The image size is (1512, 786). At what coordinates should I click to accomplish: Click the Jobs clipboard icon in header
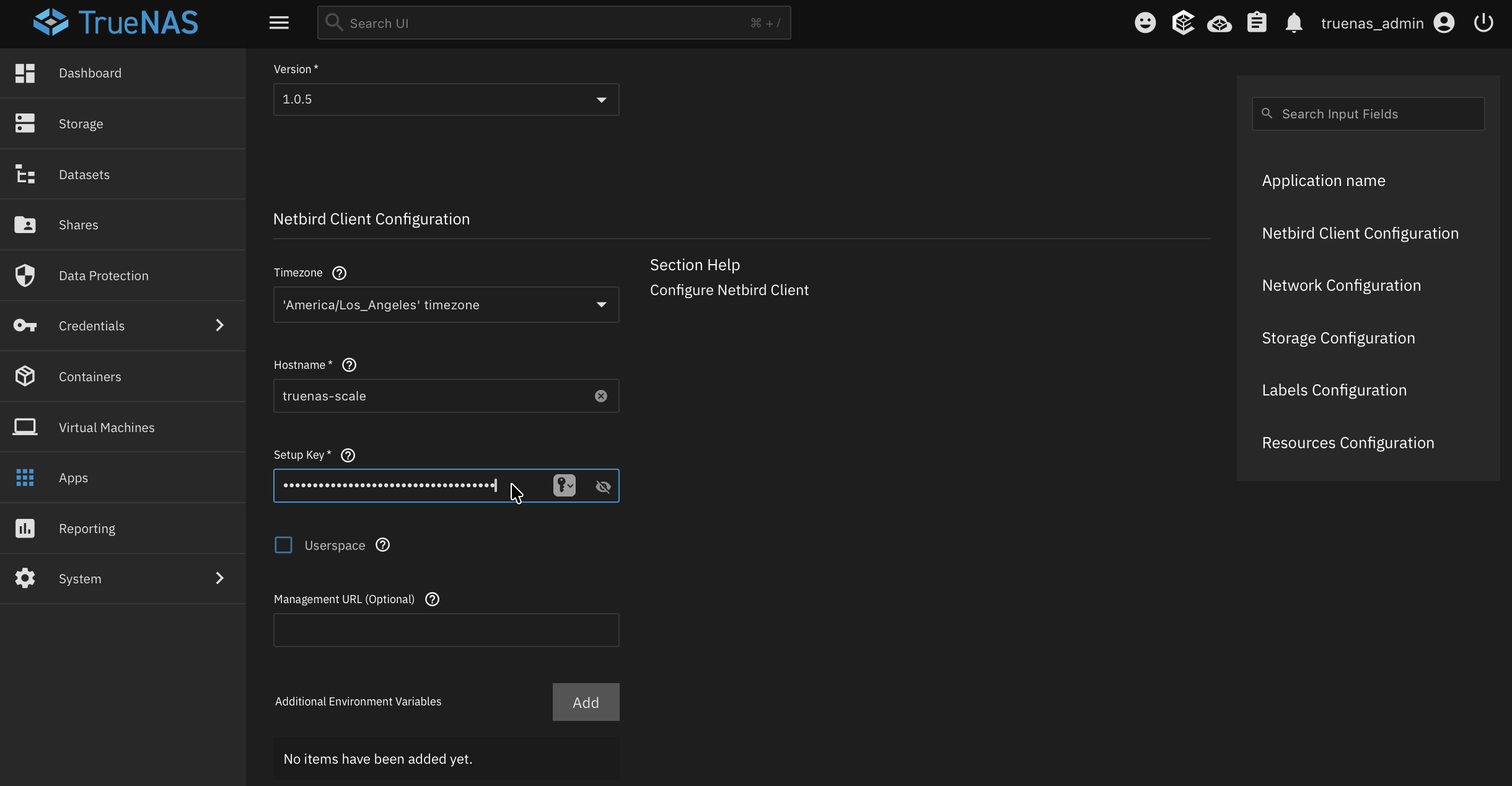pyautogui.click(x=1257, y=22)
